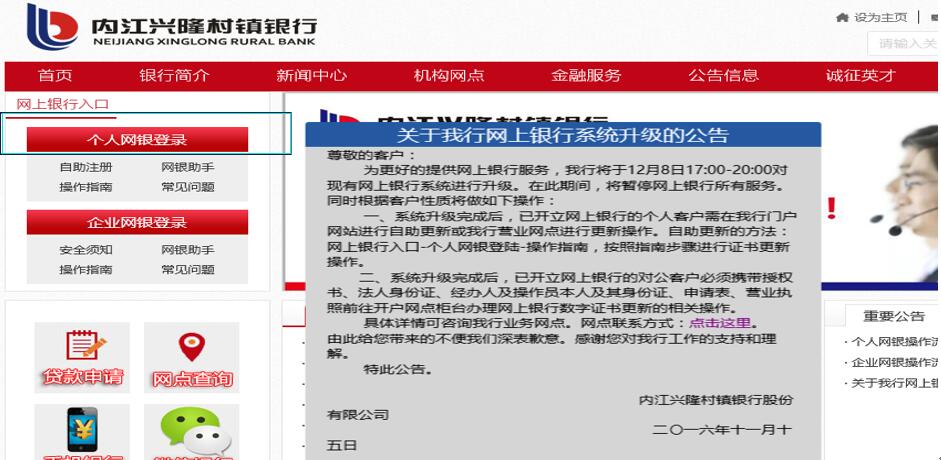Open the 银行简介 menu item
This screenshot has width=941, height=460.
point(175,76)
